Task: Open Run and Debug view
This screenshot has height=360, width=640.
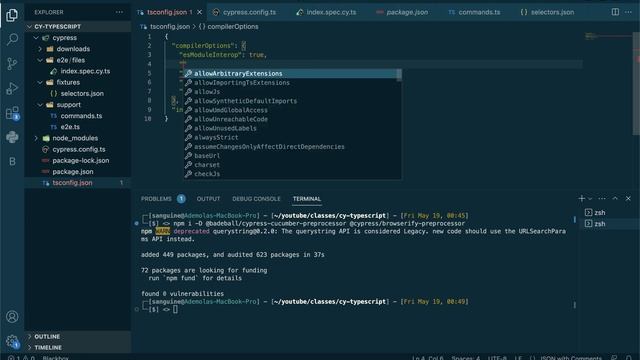Action: tap(12, 88)
